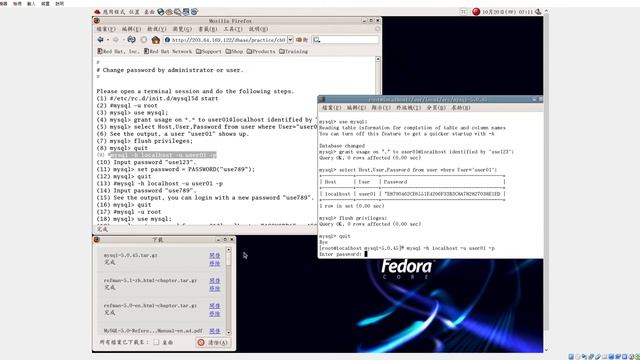Open the Desktop (桌面) menu in the top panel
640x360 pixels.
(149, 12)
